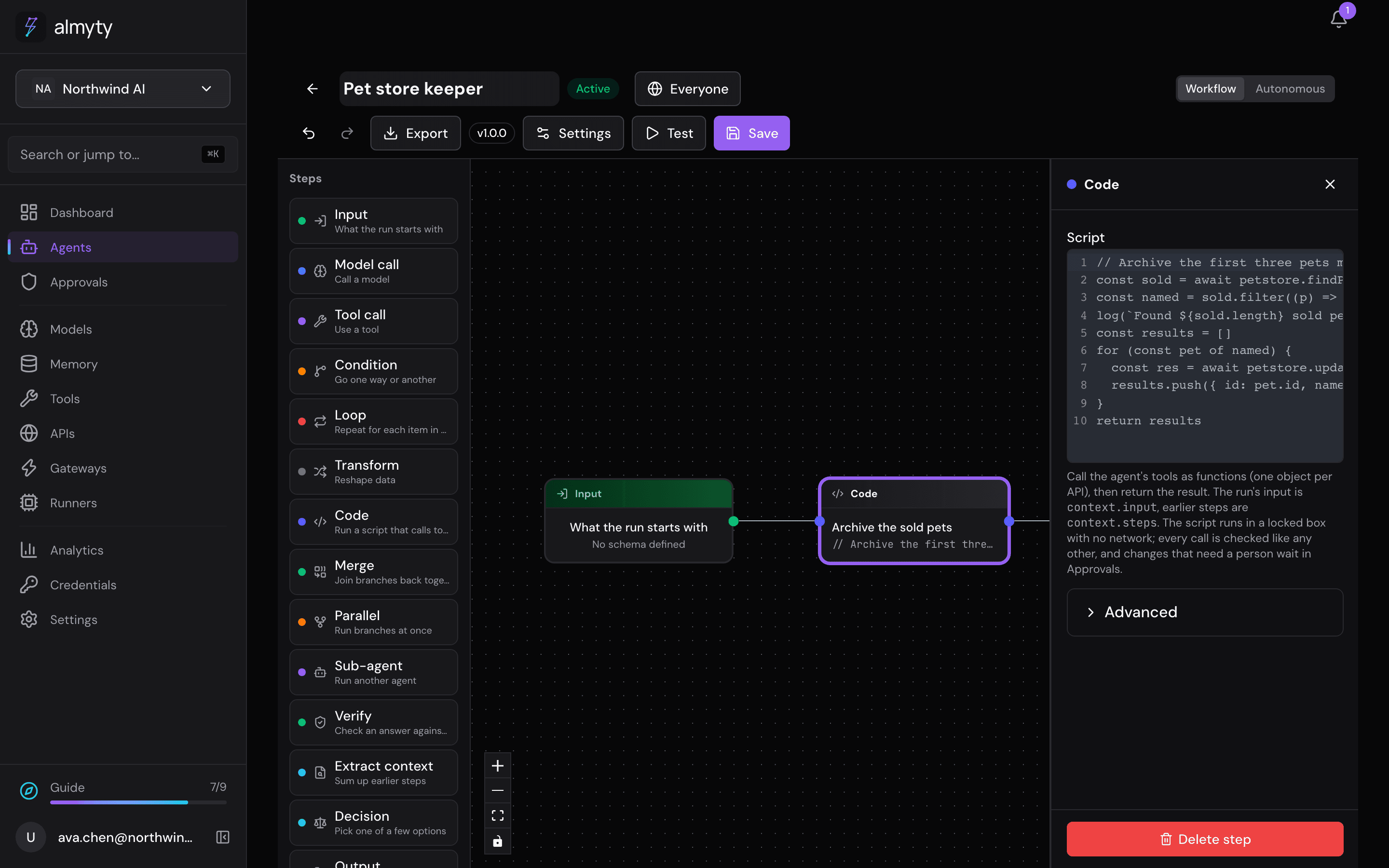Click the fit view icon on canvas

pos(498,815)
